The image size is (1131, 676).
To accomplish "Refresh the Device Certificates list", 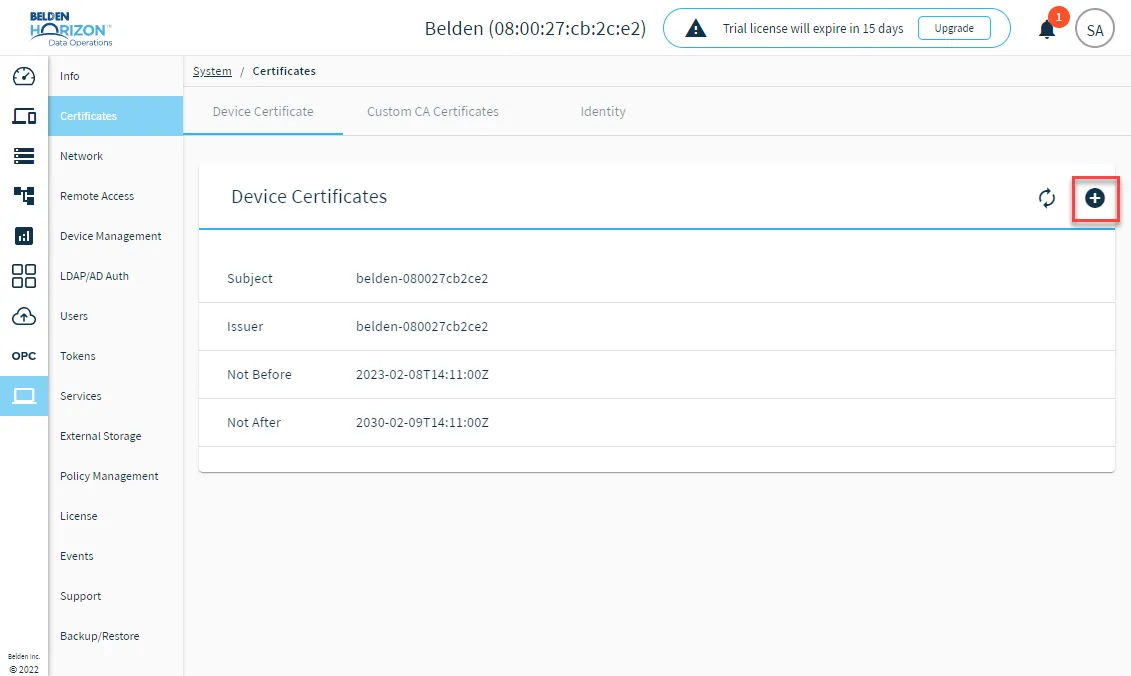I will (1047, 198).
